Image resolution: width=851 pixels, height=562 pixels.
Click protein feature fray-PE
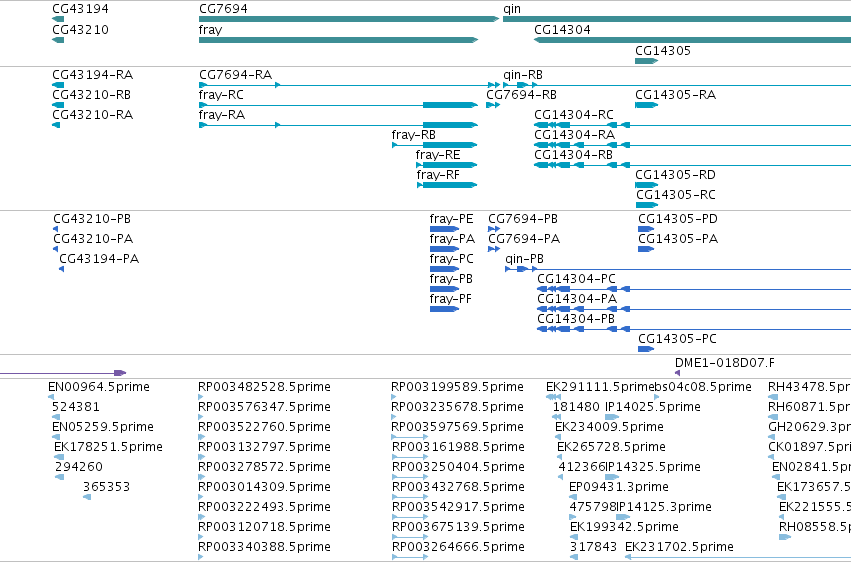pyautogui.click(x=444, y=229)
